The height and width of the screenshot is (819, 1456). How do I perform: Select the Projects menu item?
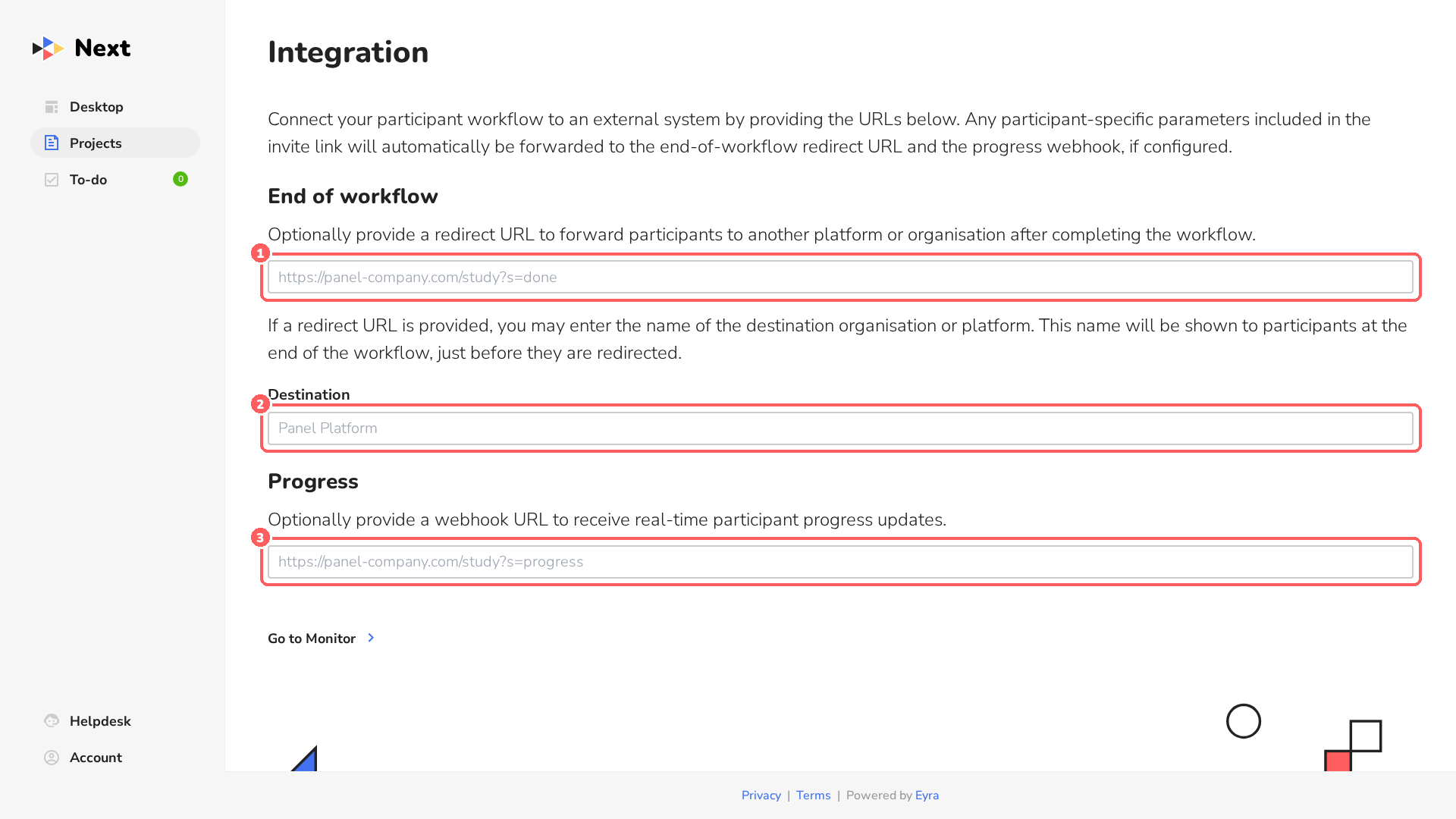(115, 143)
